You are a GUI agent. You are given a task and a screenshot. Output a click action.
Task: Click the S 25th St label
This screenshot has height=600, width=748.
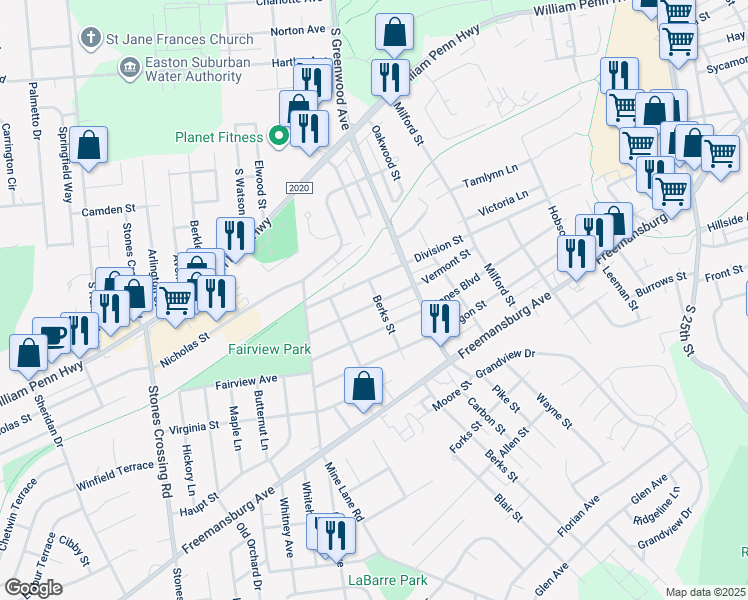(687, 331)
